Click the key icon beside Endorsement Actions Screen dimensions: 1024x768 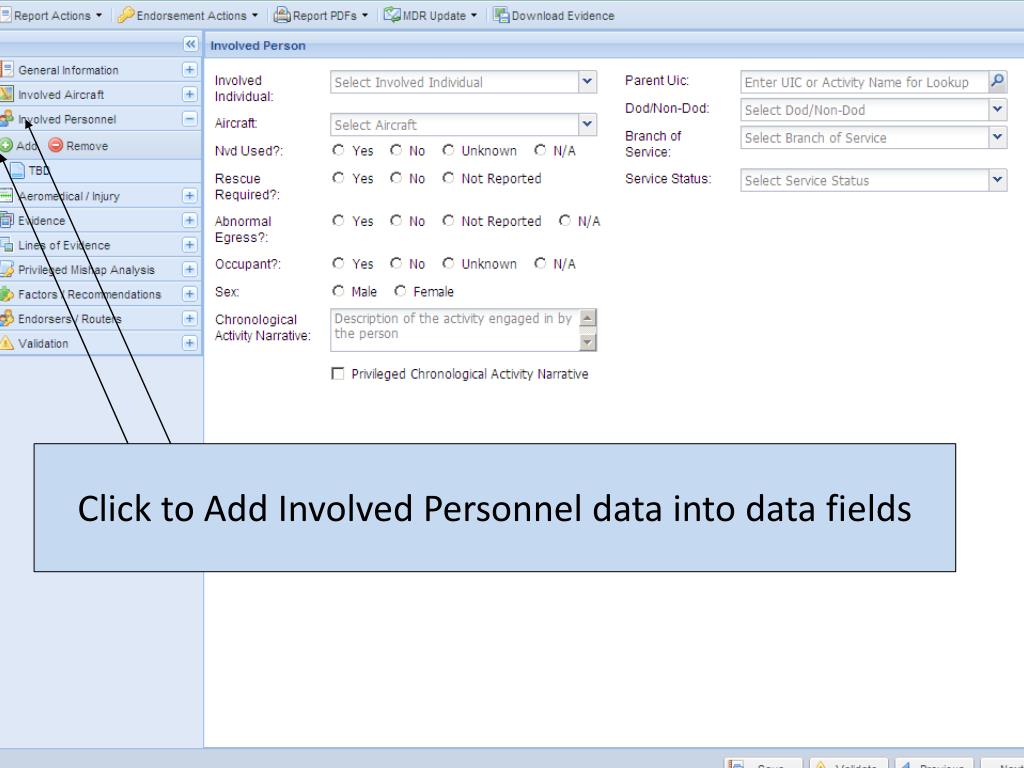[125, 15]
